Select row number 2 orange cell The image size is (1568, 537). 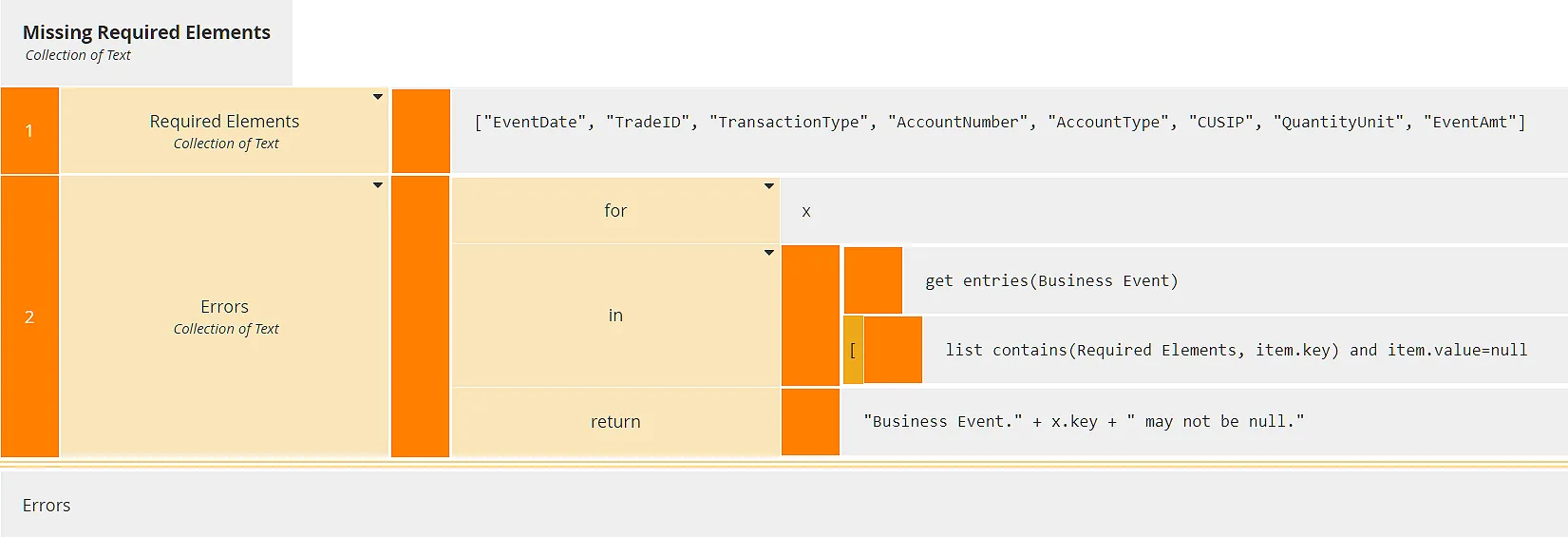29,316
